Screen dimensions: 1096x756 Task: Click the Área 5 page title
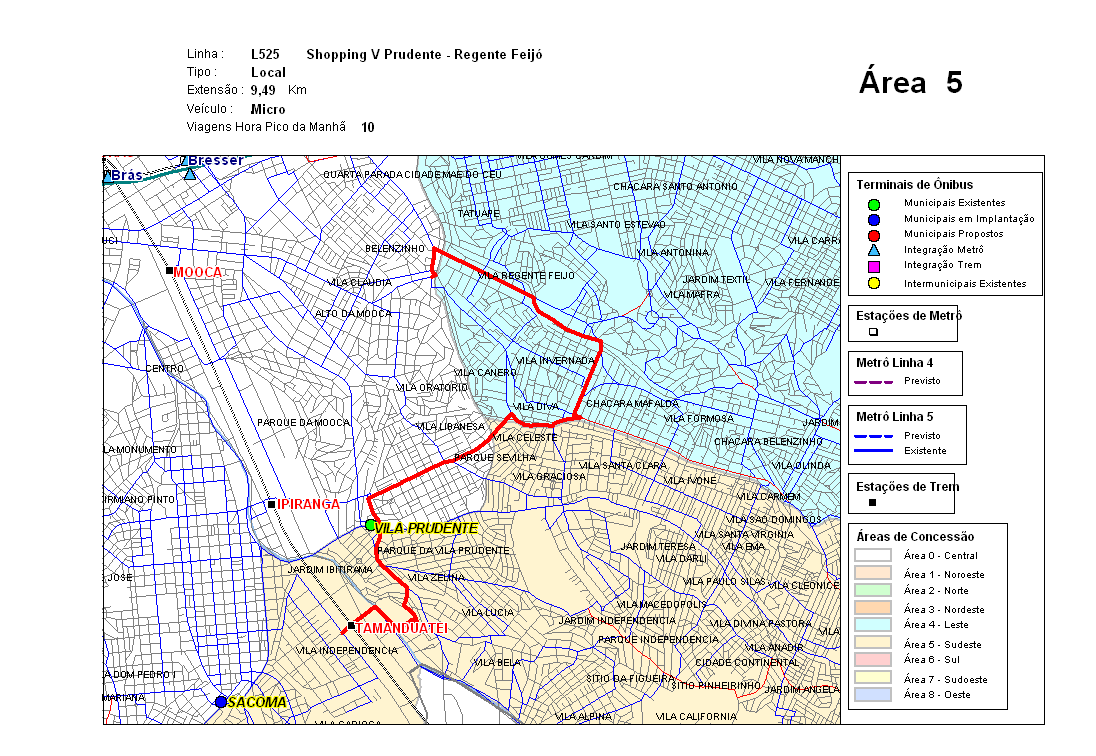pos(911,82)
